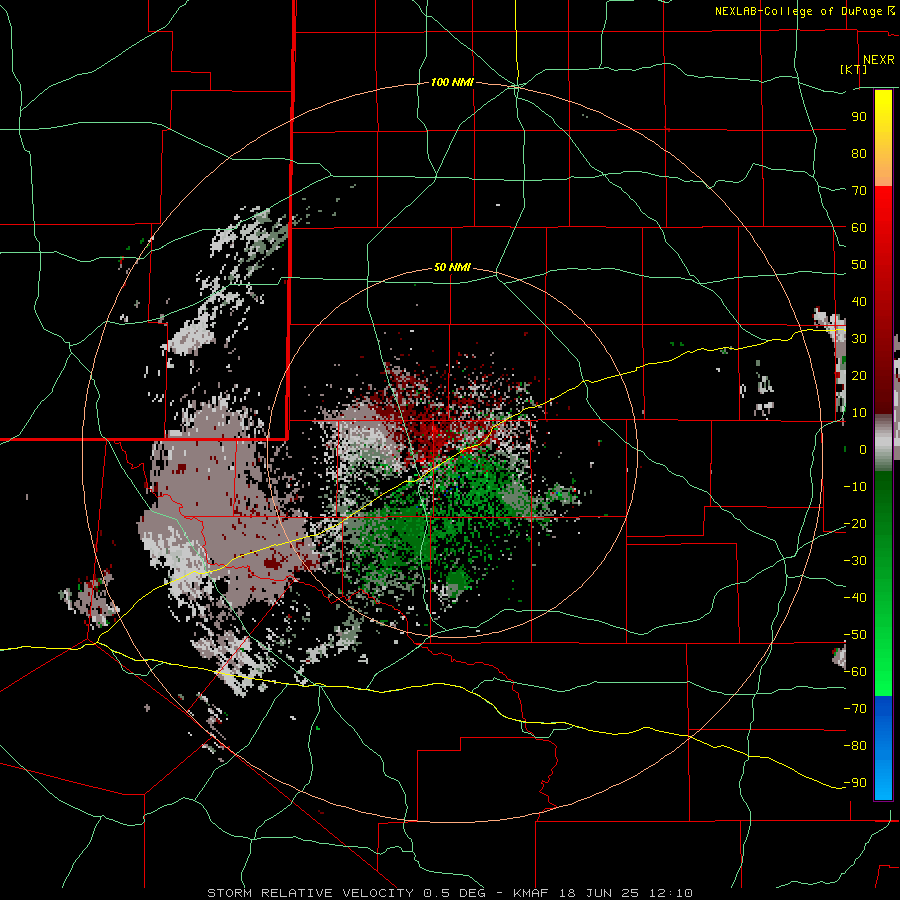The width and height of the screenshot is (900, 900).
Task: Click the -70 value on the velocity scale
Action: [x=855, y=709]
